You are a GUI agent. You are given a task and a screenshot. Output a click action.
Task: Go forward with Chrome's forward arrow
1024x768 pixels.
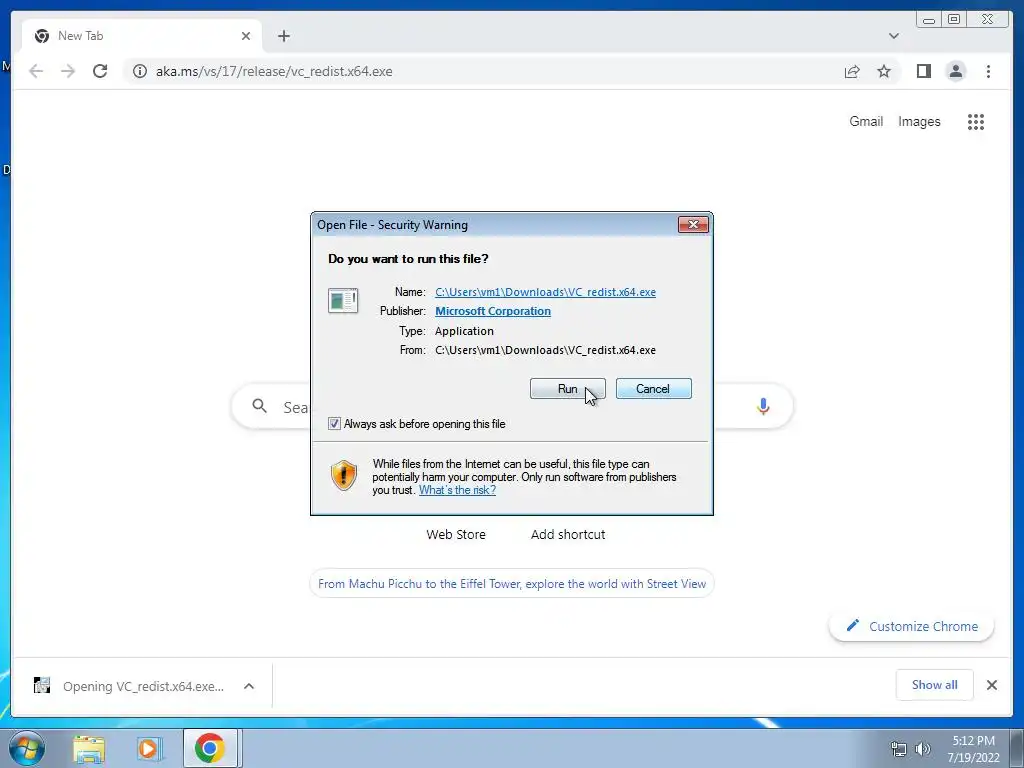[x=68, y=71]
